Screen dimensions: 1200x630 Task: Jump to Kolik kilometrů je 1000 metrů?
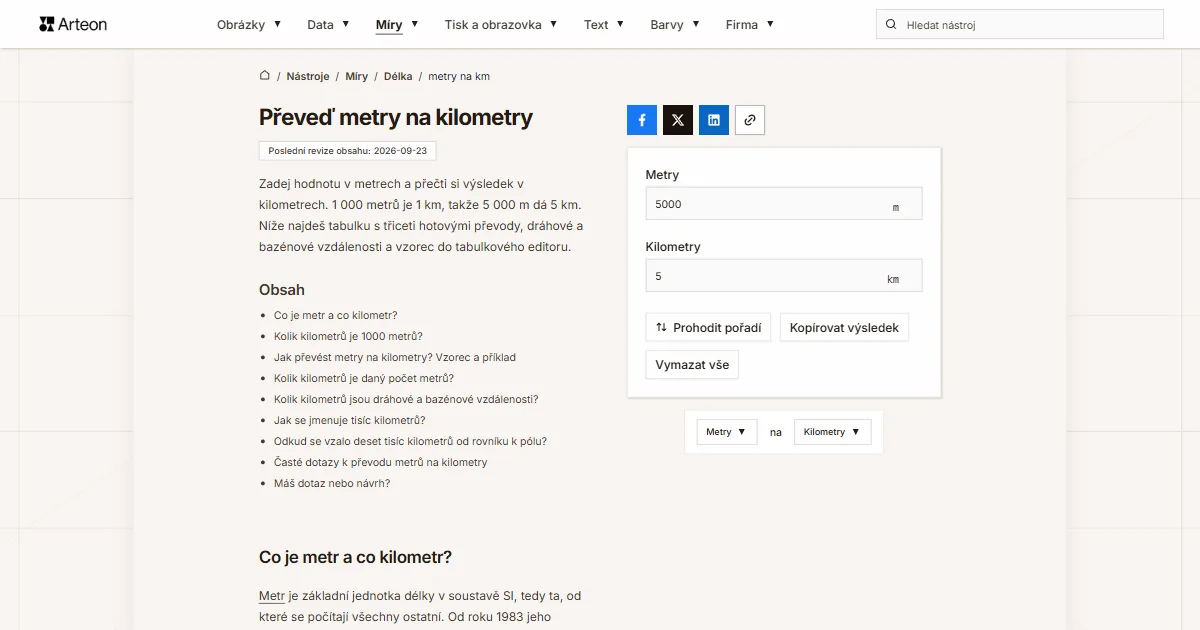pos(348,336)
